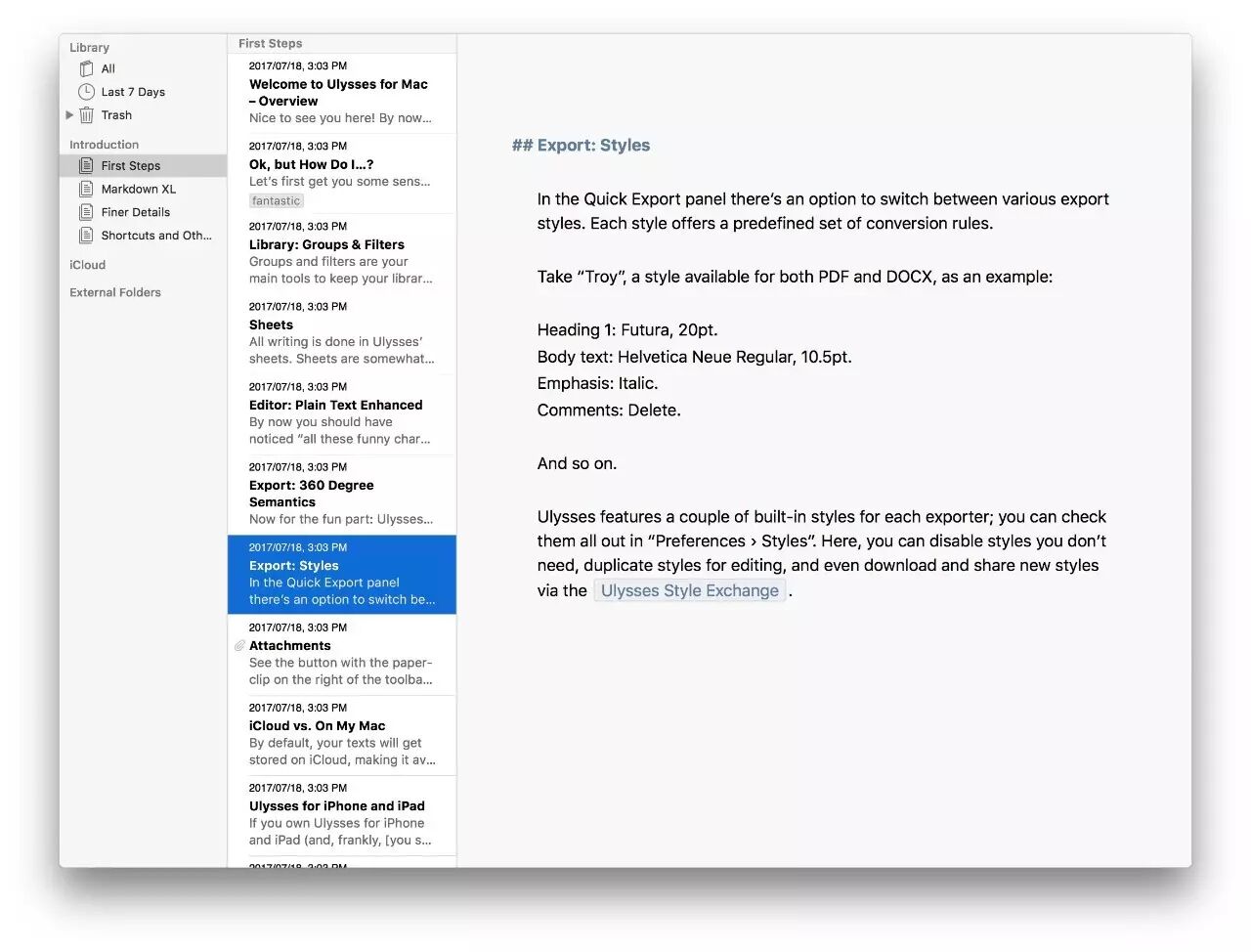Viewport: 1251px width, 952px height.
Task: Open the Library: Groups & Filters sheet
Action: pos(342,253)
